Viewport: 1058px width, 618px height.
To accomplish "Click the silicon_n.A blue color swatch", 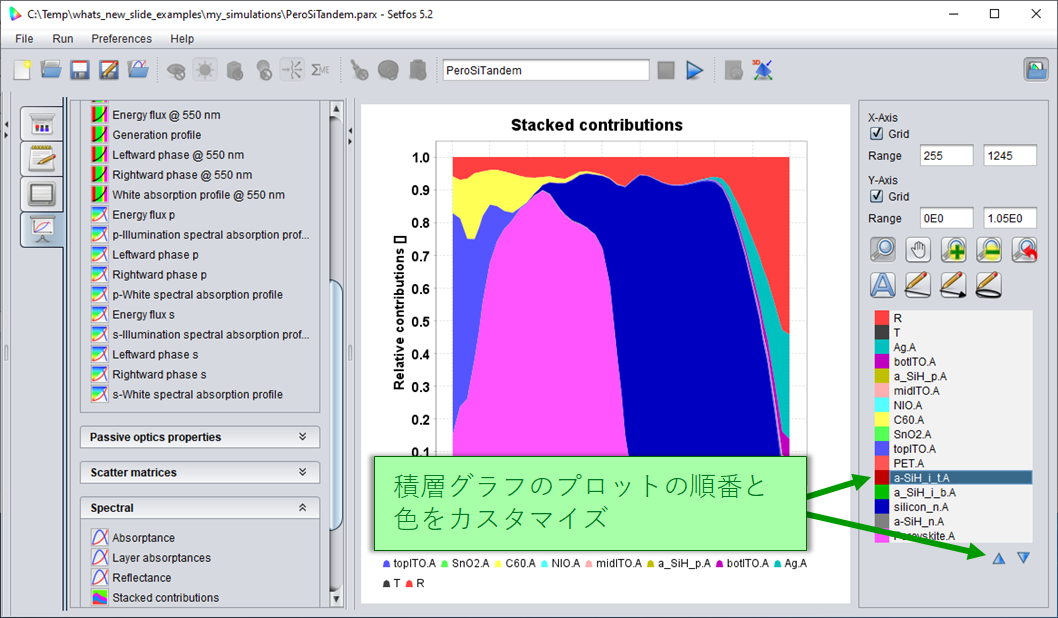I will tap(882, 507).
